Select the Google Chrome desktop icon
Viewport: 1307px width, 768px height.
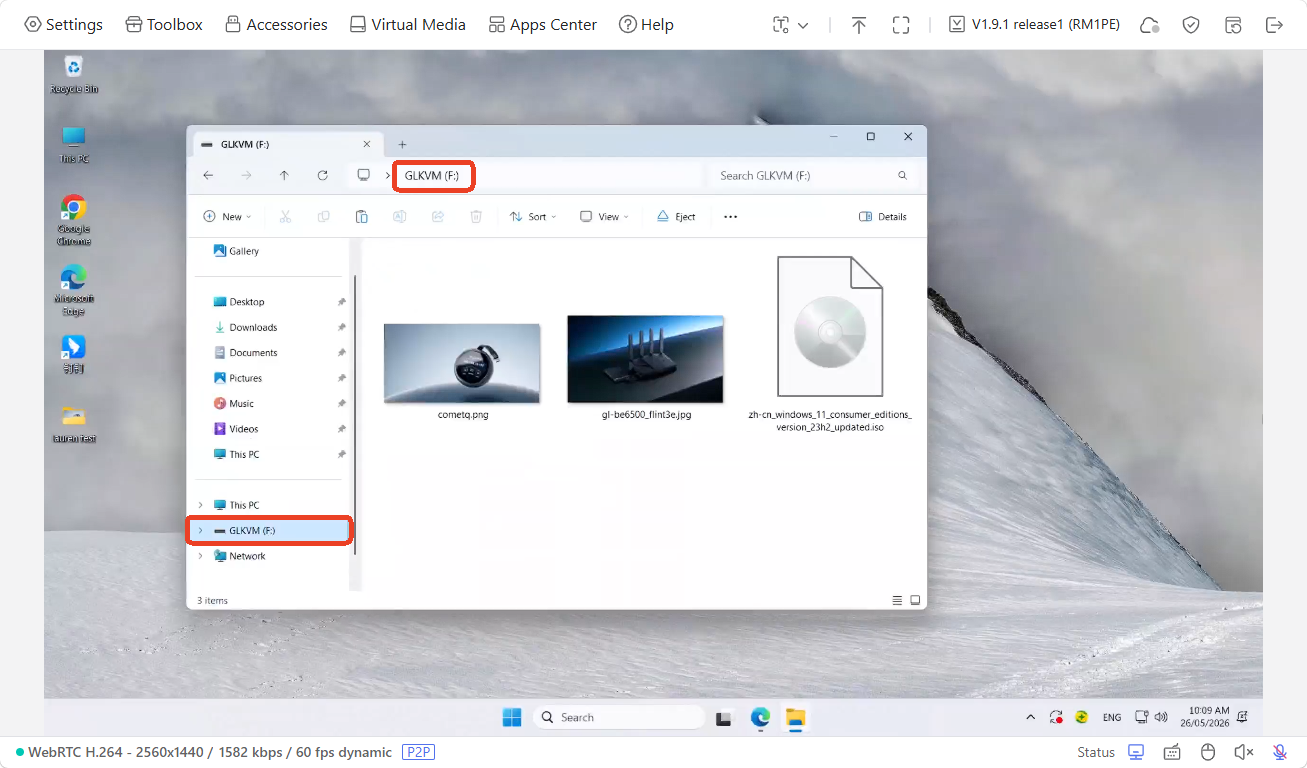click(74, 220)
